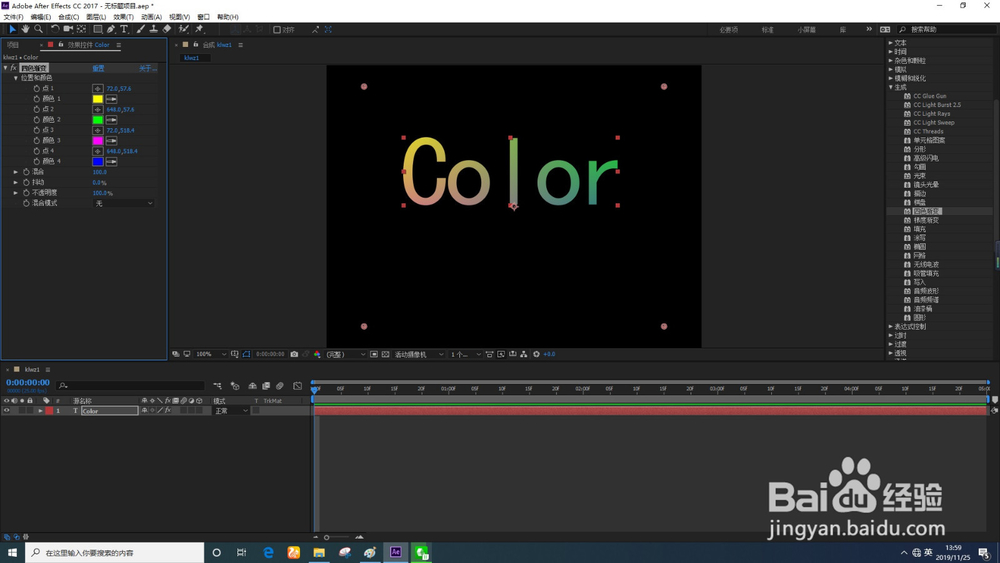Open the layer mode dropdown showing 正常
Image resolution: width=1000 pixels, height=563 pixels.
pyautogui.click(x=231, y=411)
